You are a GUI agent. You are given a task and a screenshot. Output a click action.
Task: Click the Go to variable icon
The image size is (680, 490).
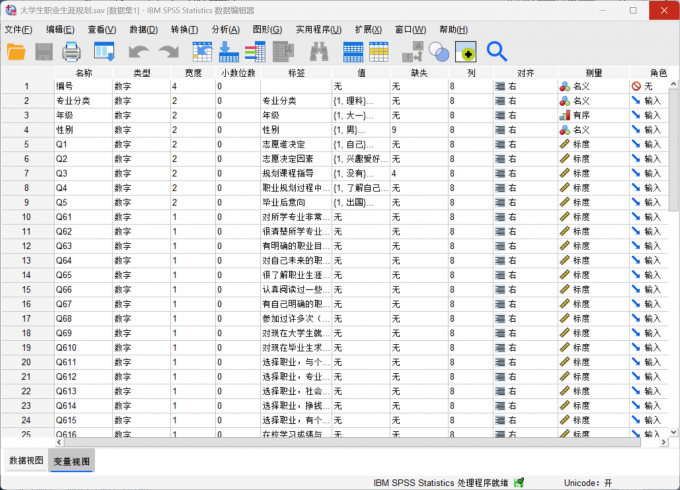[229, 52]
